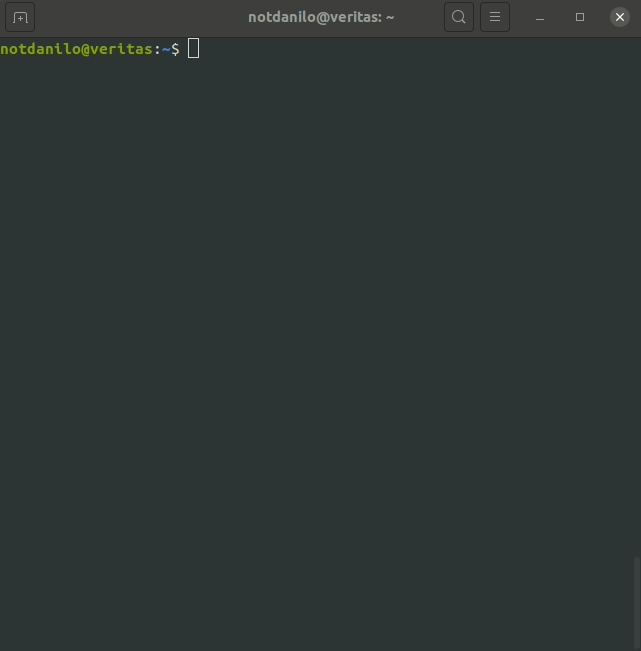Close the terminal window
The height and width of the screenshot is (651, 641).
pyautogui.click(x=620, y=17)
